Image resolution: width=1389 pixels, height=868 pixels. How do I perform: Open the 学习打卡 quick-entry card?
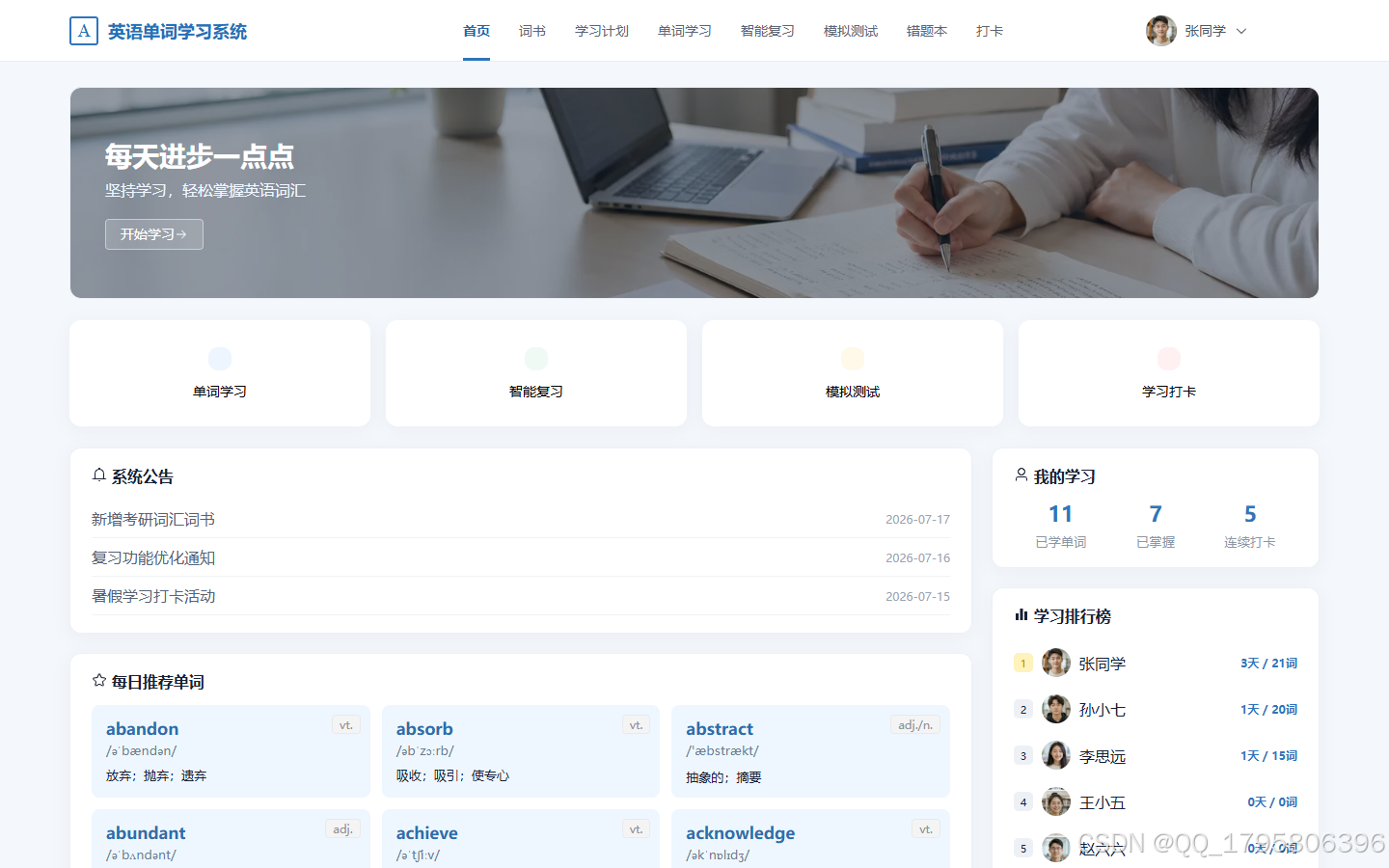[1169, 373]
